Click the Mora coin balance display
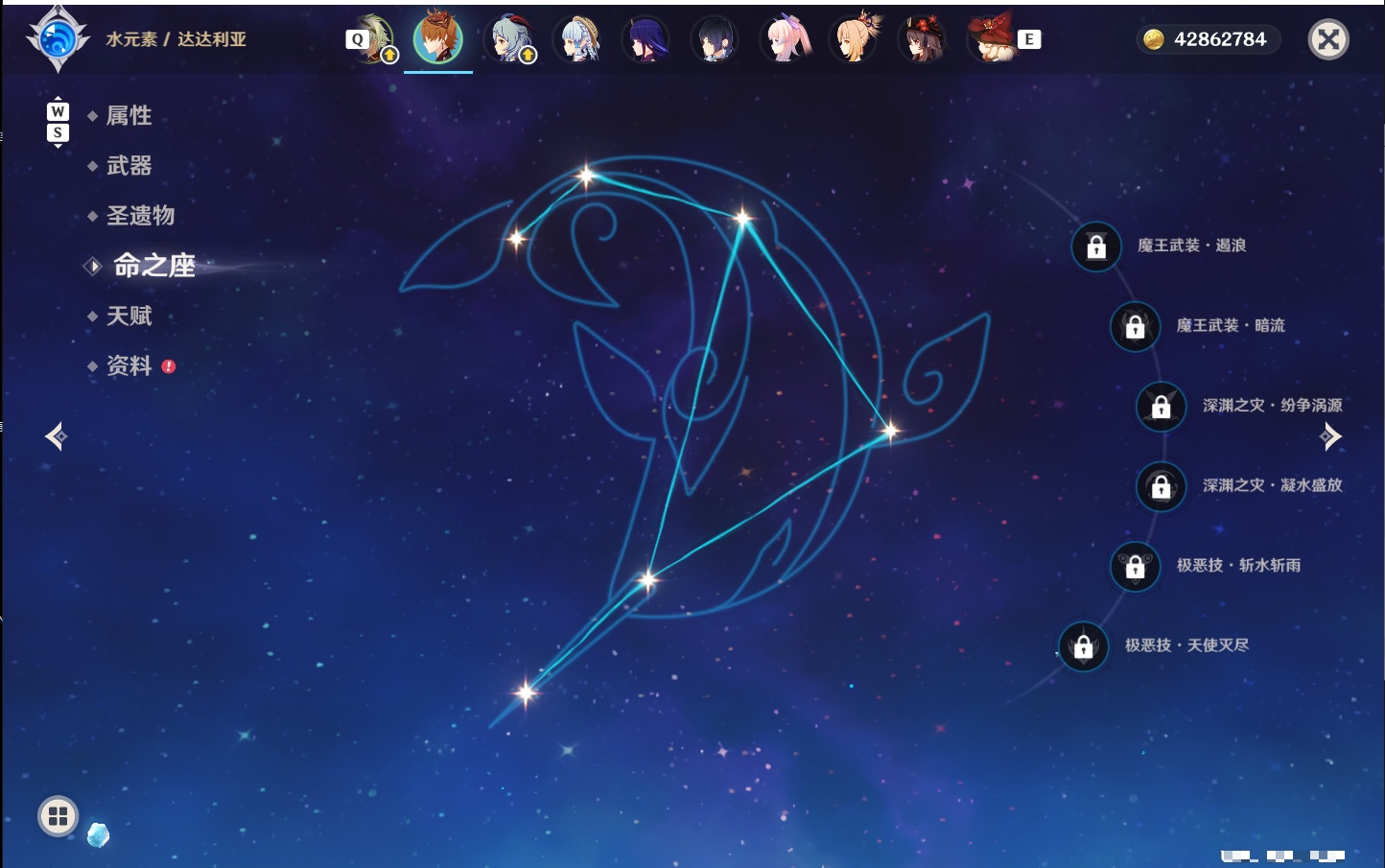 pos(1209,39)
